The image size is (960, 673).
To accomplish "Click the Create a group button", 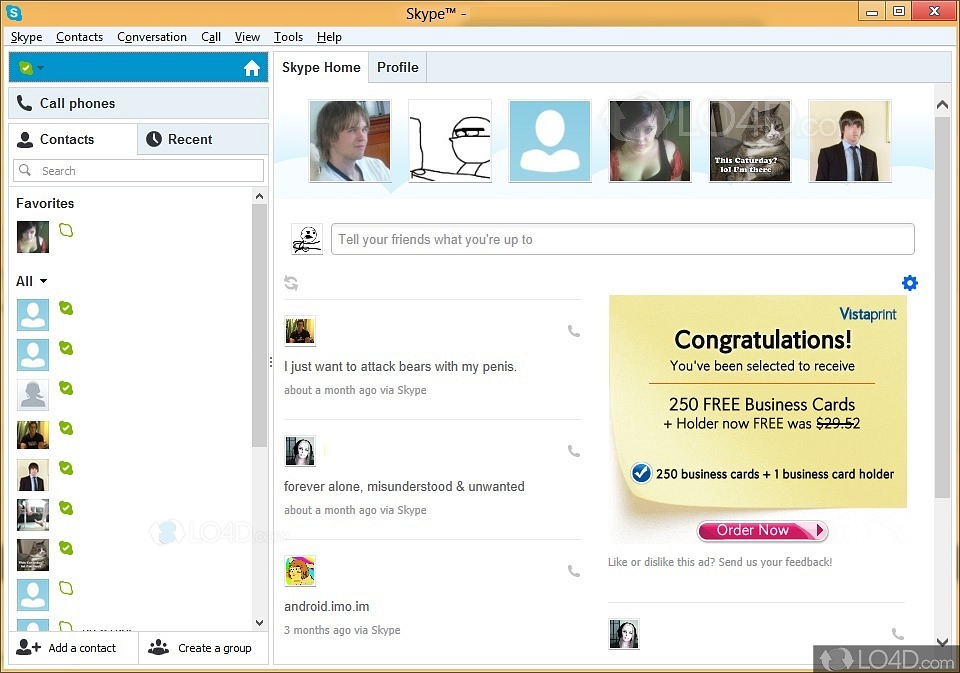I will point(203,648).
